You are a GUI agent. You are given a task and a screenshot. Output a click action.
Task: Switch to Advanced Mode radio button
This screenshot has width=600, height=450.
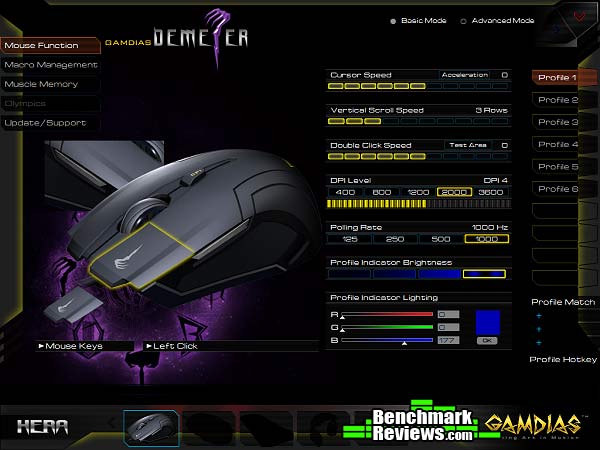click(x=463, y=21)
